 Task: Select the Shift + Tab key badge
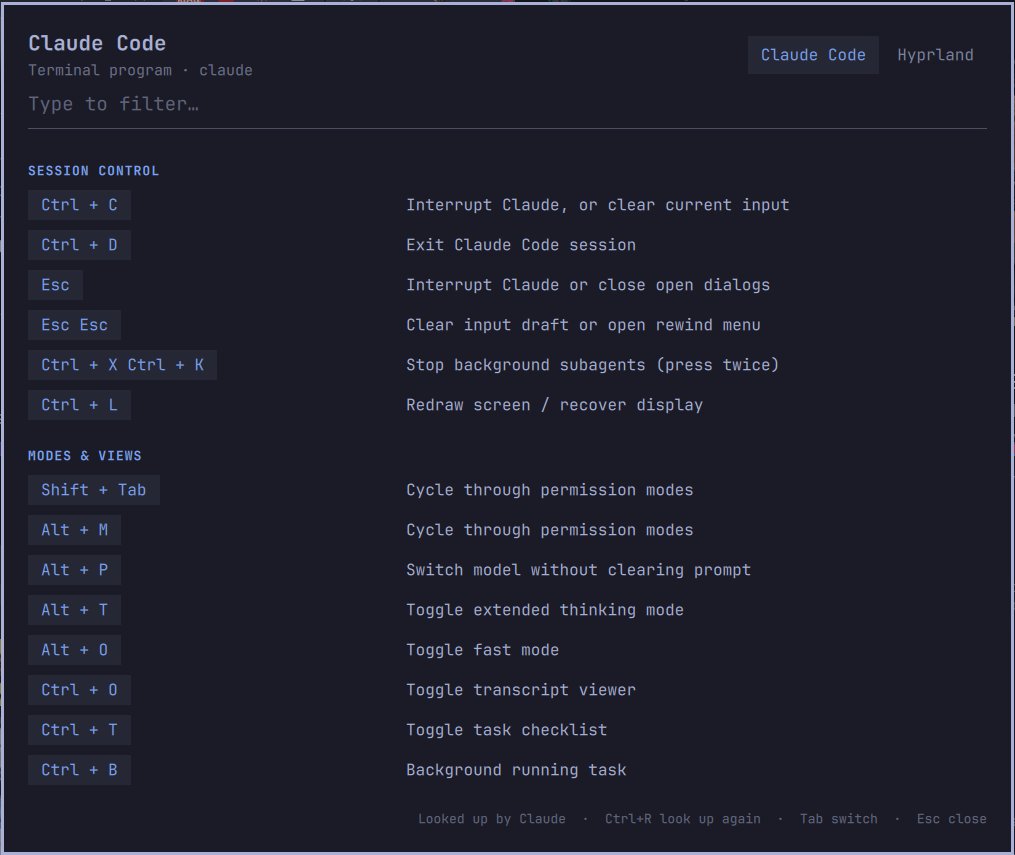(94, 490)
